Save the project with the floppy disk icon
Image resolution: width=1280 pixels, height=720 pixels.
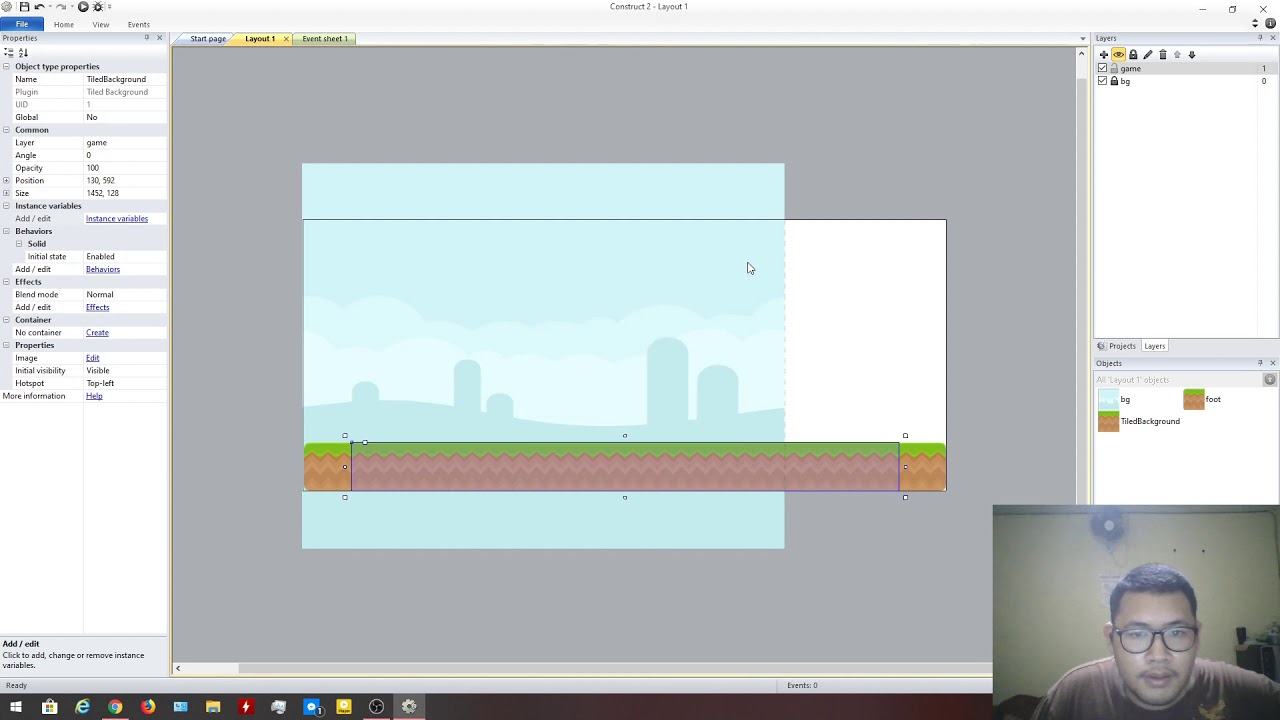[x=24, y=7]
